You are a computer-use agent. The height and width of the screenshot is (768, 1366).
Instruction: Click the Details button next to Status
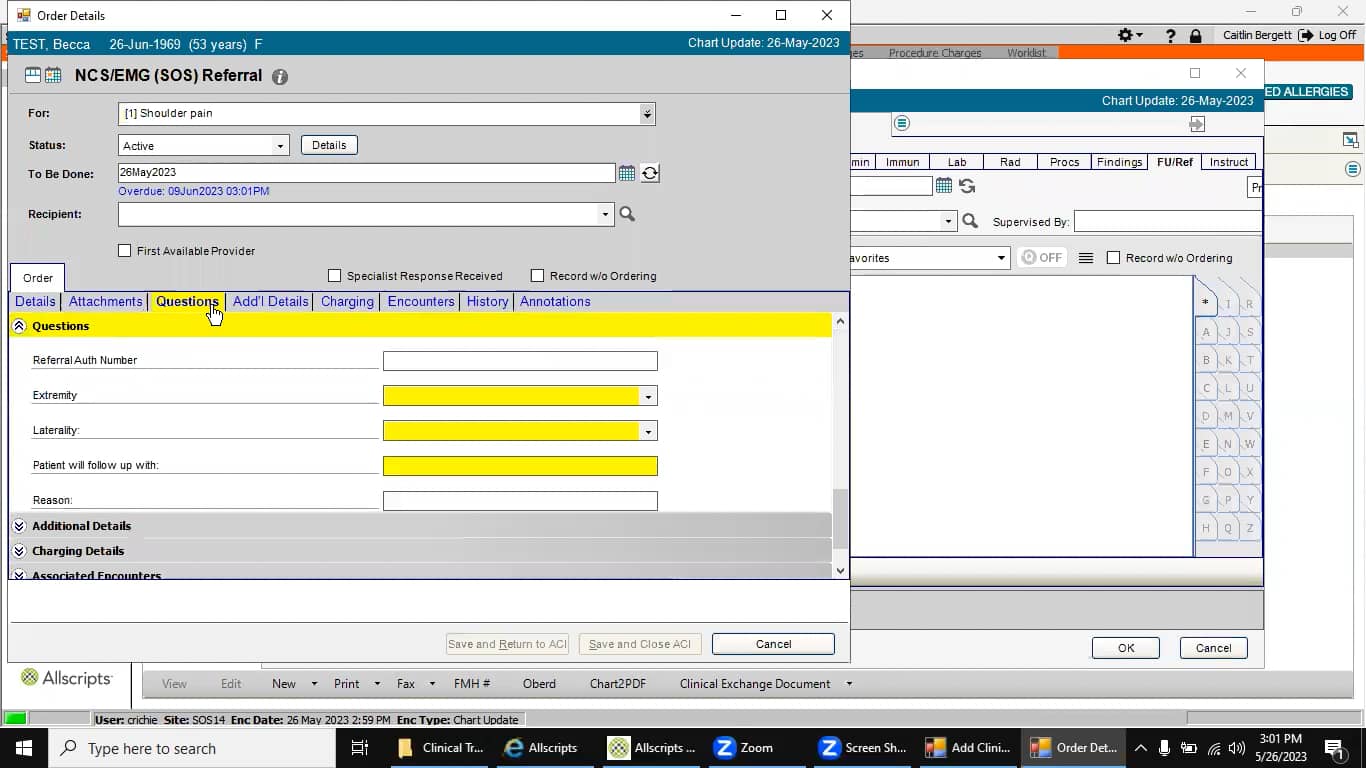(329, 145)
